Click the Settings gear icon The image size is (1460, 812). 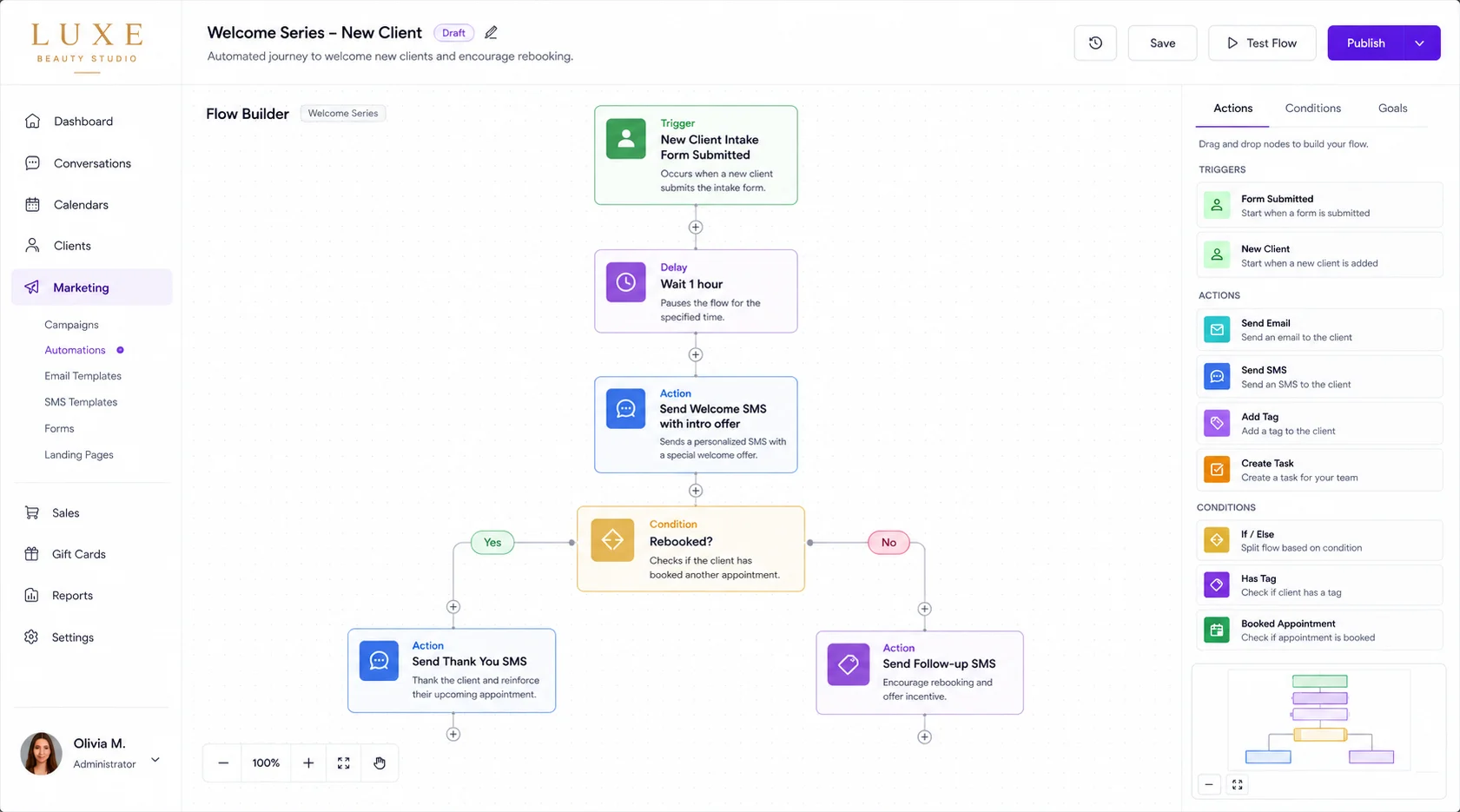(x=32, y=637)
